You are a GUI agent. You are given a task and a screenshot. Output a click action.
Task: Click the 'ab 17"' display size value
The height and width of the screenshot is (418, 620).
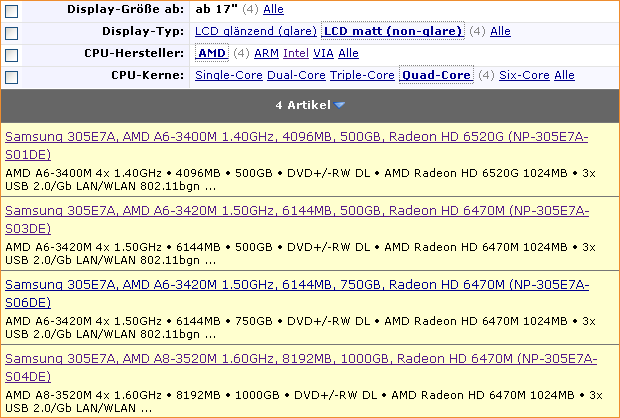click(217, 9)
